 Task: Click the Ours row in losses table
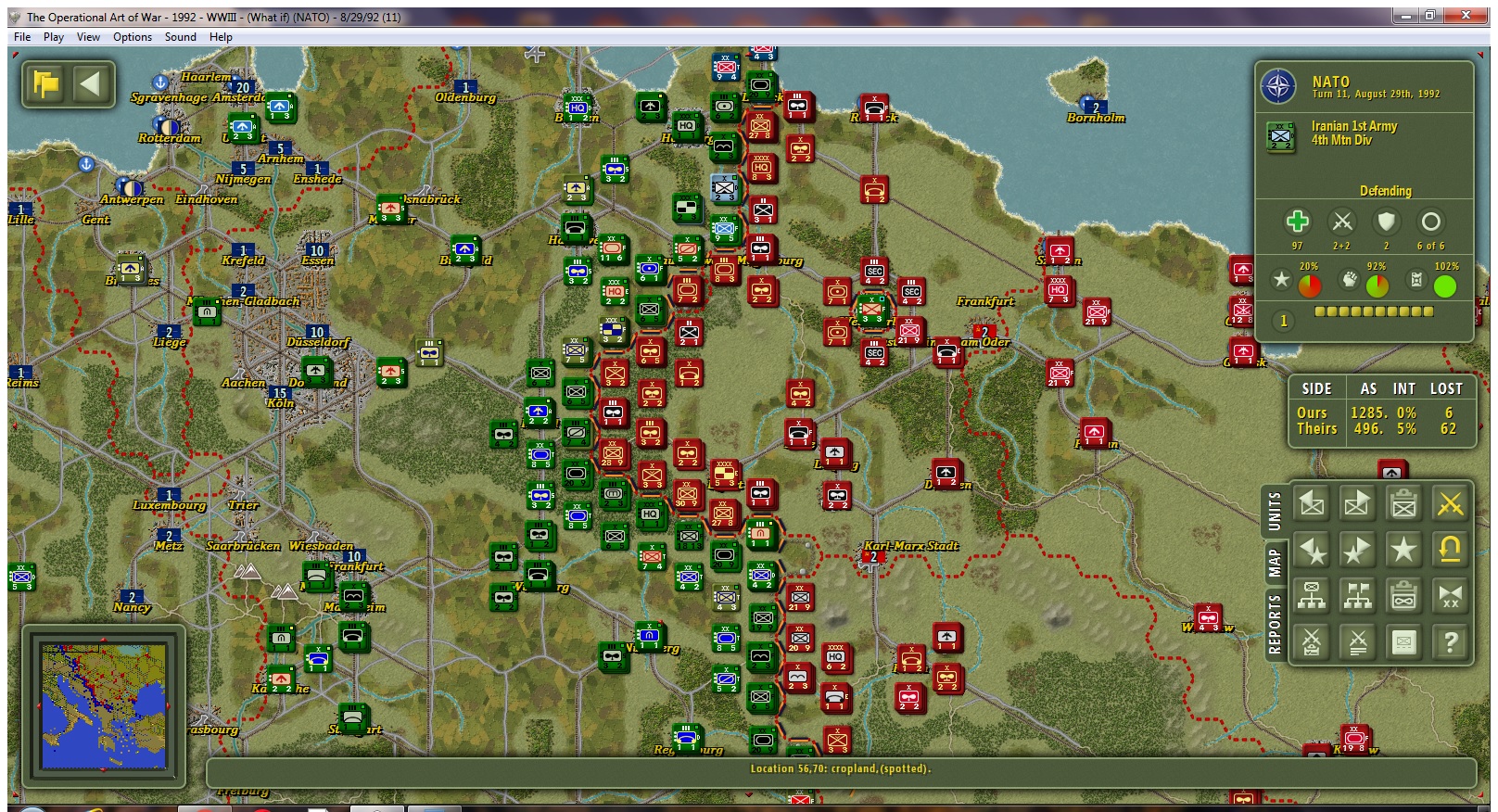click(1381, 412)
